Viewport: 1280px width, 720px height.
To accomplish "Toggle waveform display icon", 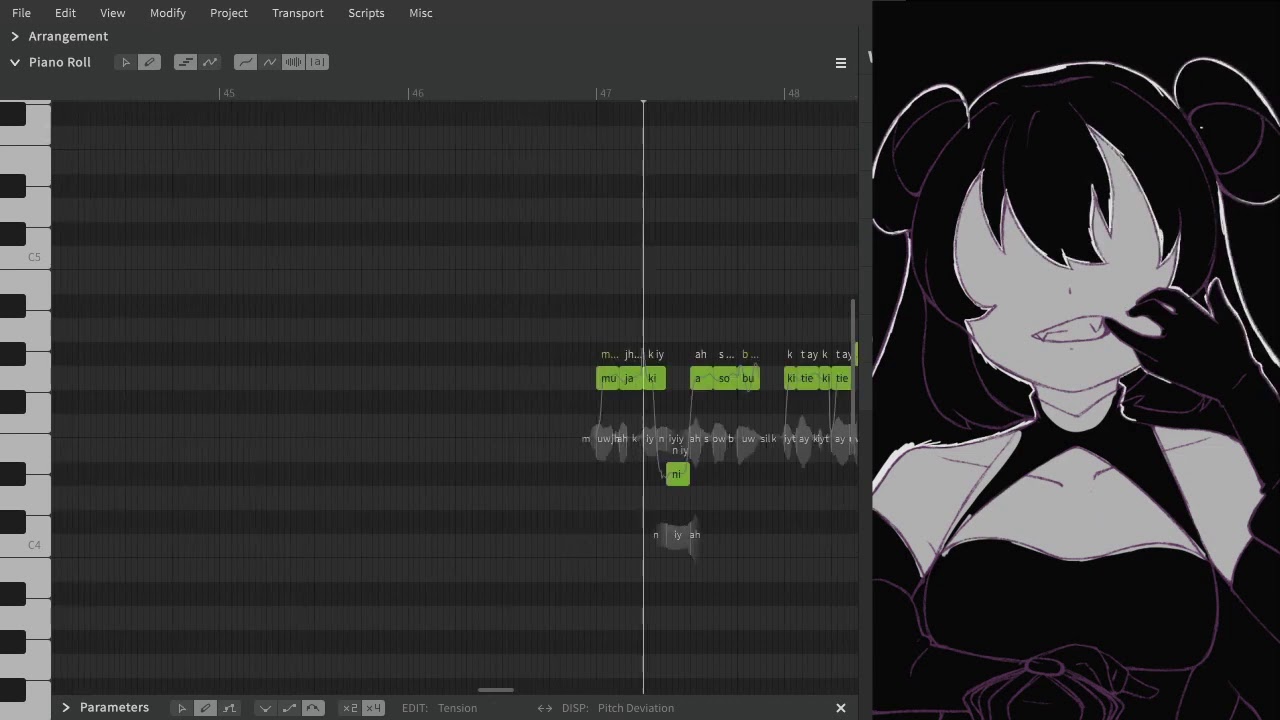I will click(293, 62).
